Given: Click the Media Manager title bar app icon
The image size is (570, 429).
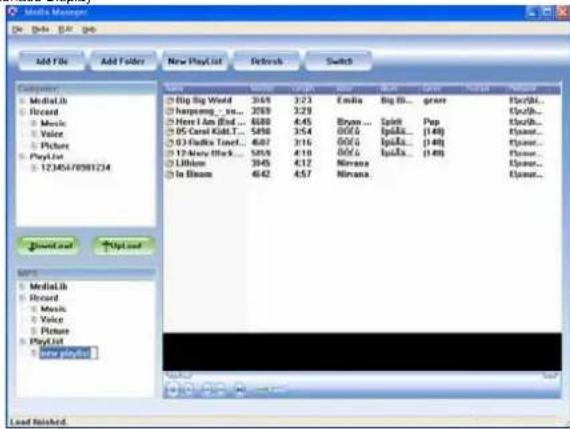Looking at the screenshot, I should (x=13, y=12).
